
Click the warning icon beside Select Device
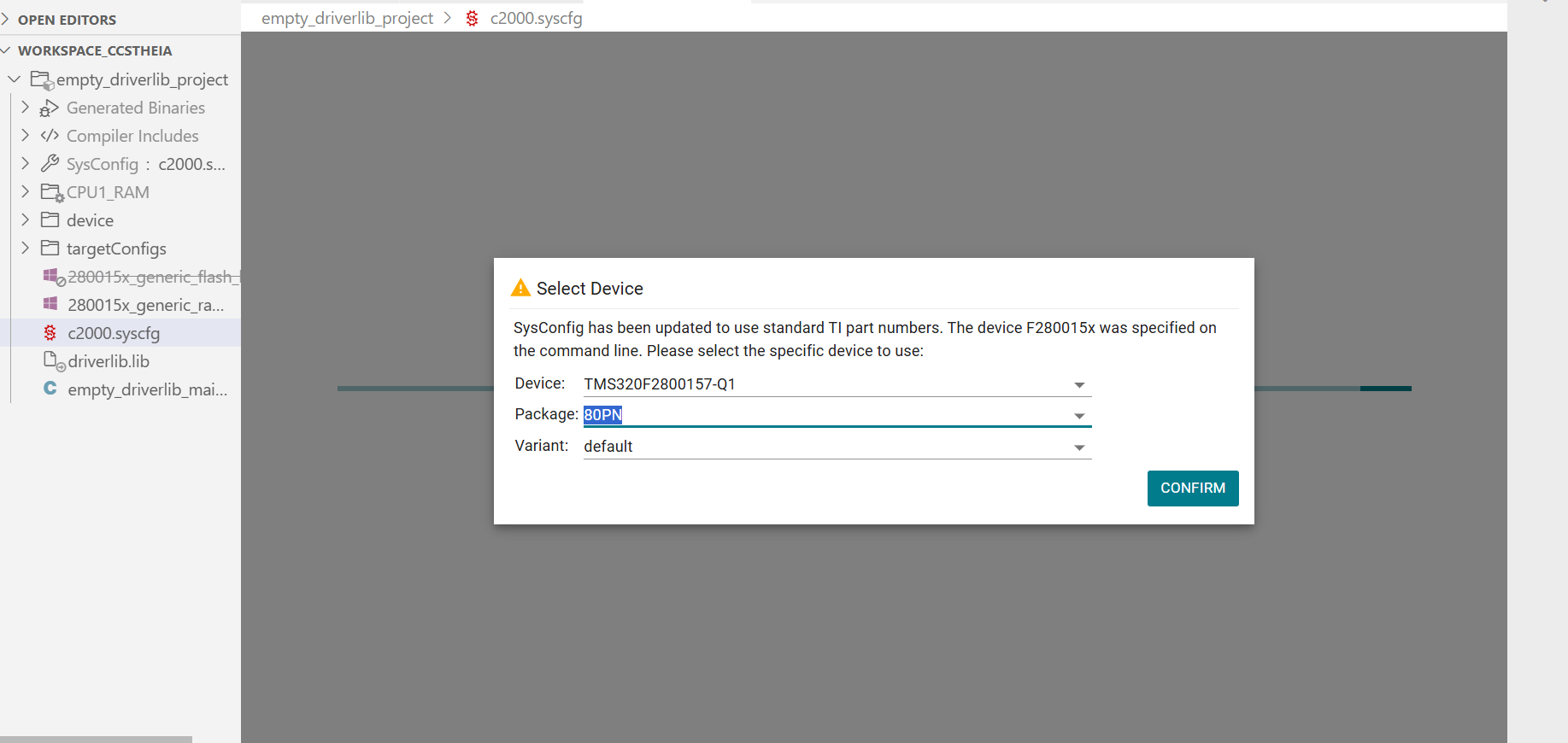520,288
